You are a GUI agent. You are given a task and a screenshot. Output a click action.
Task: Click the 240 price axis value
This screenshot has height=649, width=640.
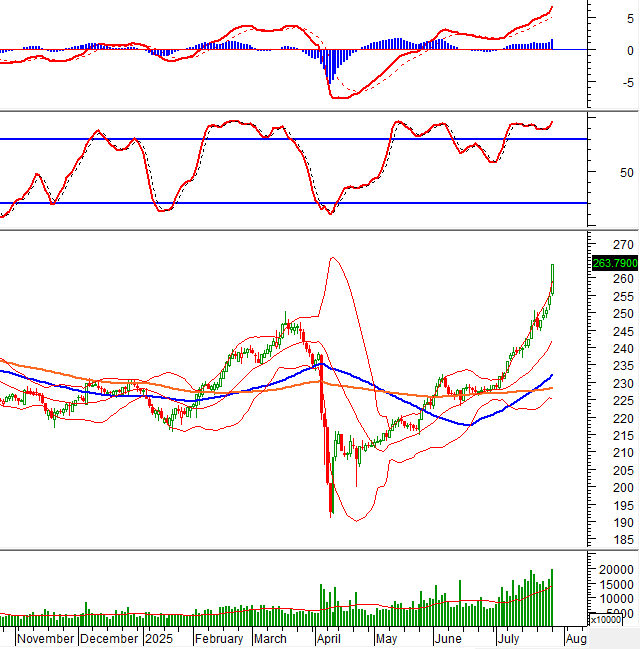(x=623, y=349)
